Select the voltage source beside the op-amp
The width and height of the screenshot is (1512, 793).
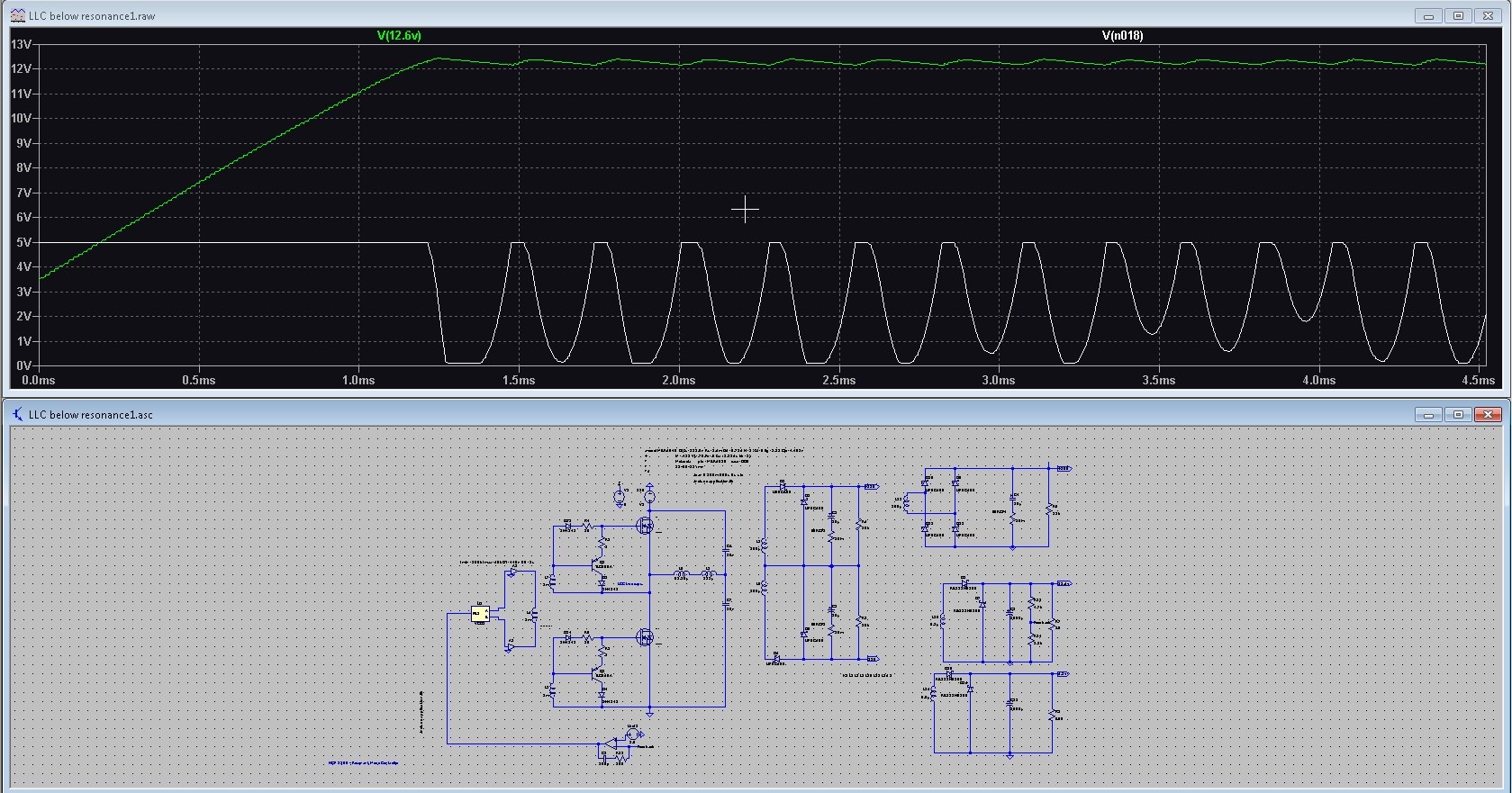tap(631, 734)
